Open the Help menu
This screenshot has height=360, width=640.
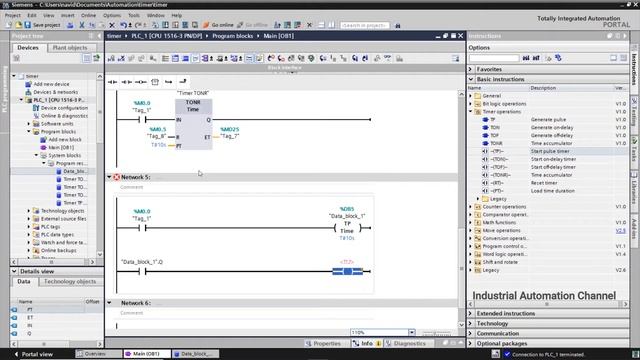point(177,15)
